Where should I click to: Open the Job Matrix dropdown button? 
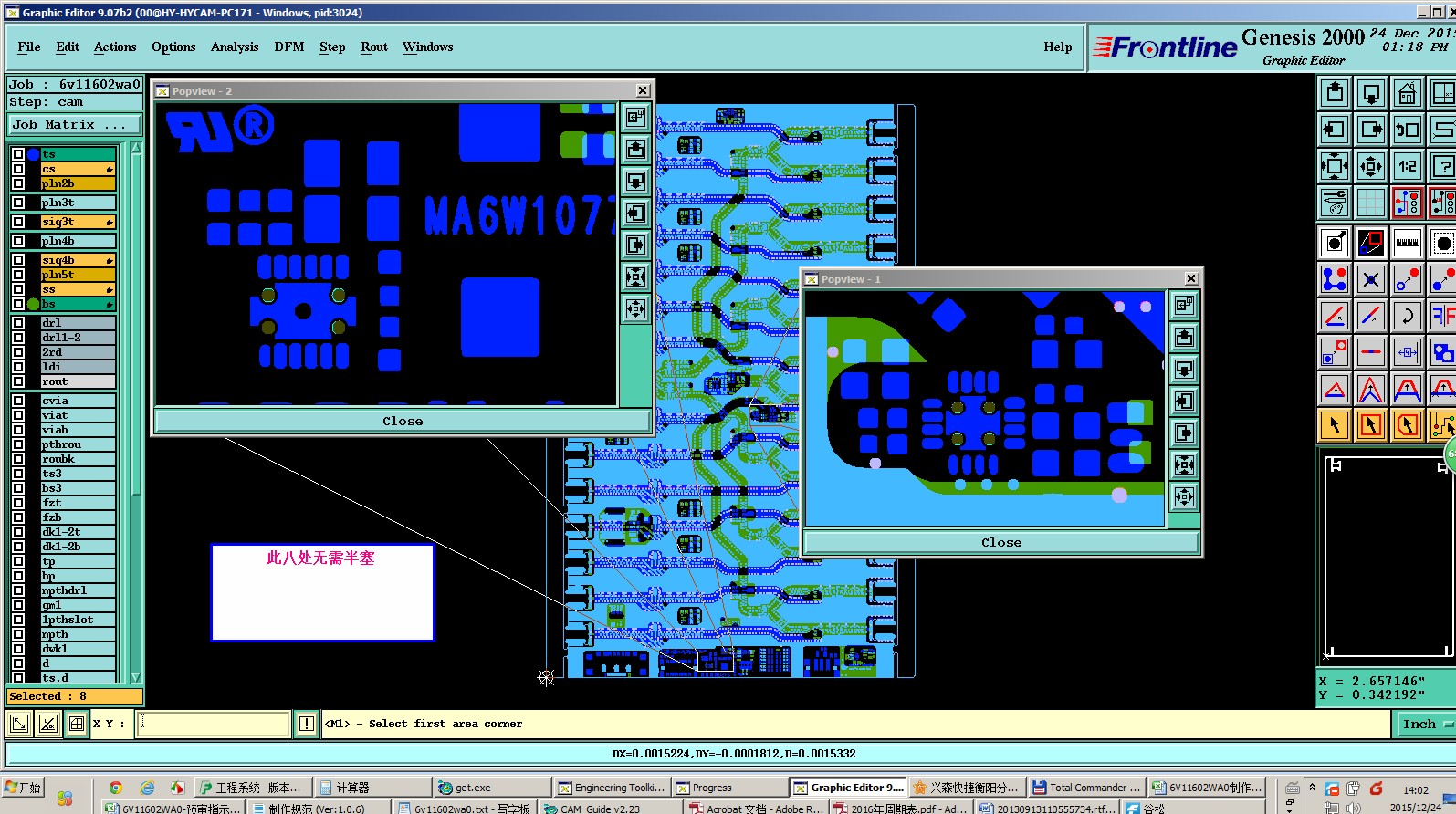[x=75, y=125]
